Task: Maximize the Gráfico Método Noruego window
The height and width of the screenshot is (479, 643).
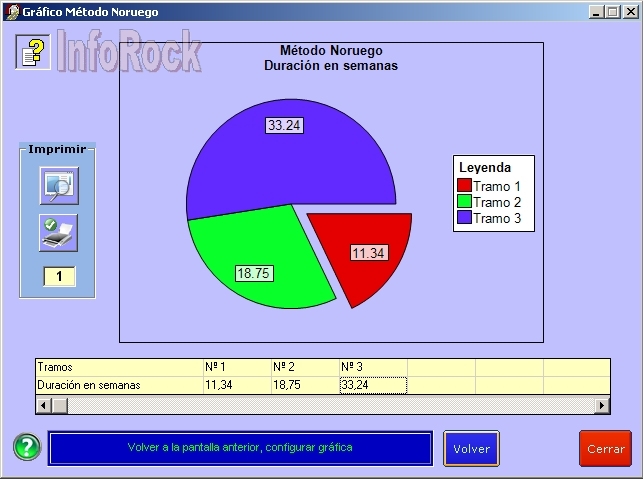Action: pos(612,11)
